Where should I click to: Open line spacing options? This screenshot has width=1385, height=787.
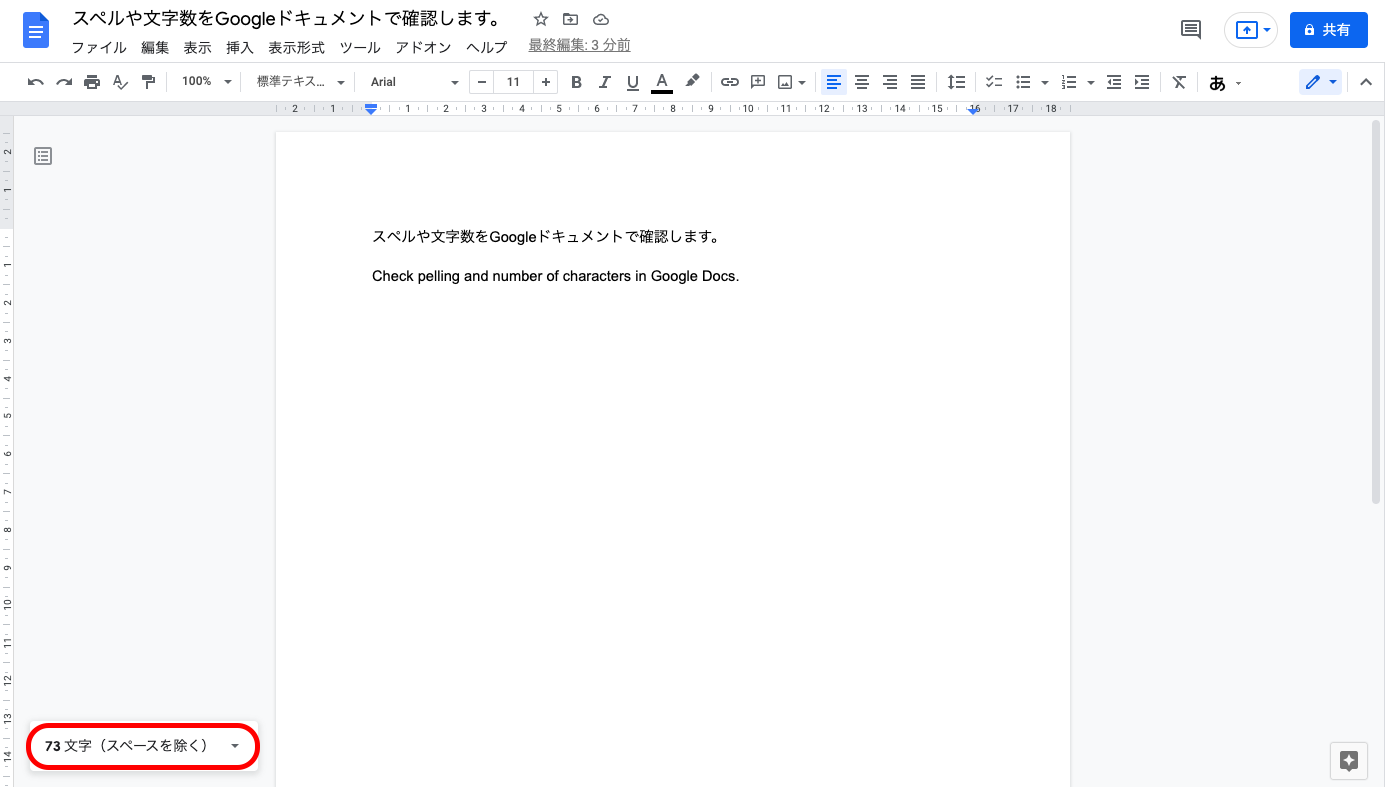click(x=957, y=82)
